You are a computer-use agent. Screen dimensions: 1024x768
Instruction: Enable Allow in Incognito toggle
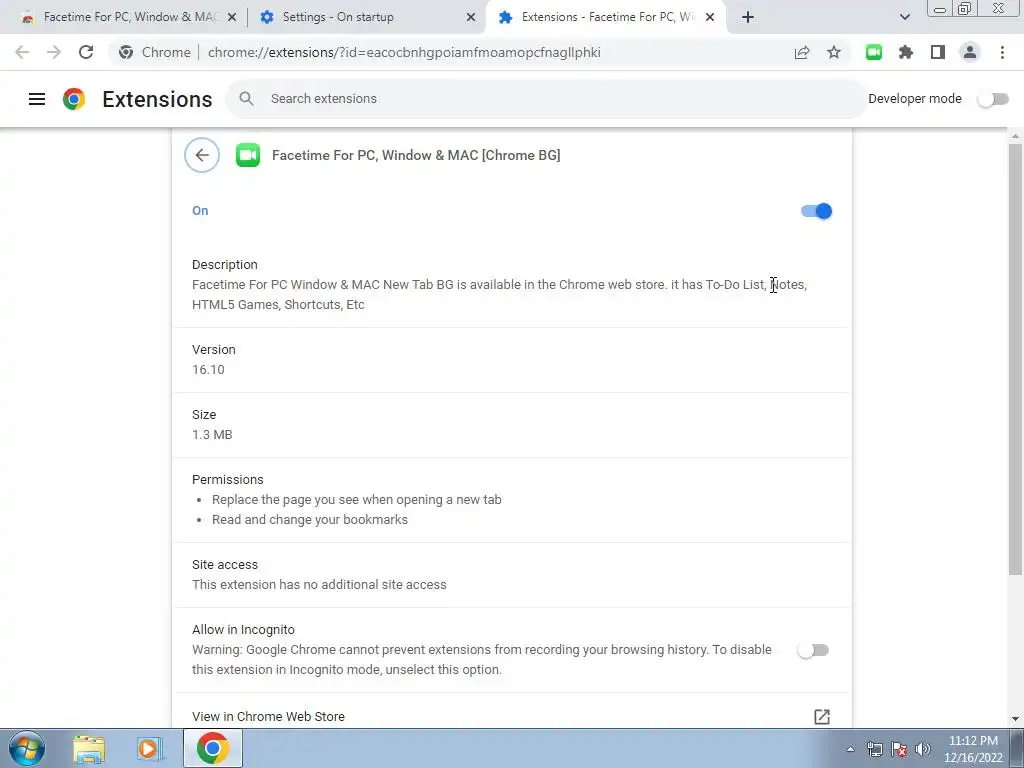pyautogui.click(x=813, y=650)
